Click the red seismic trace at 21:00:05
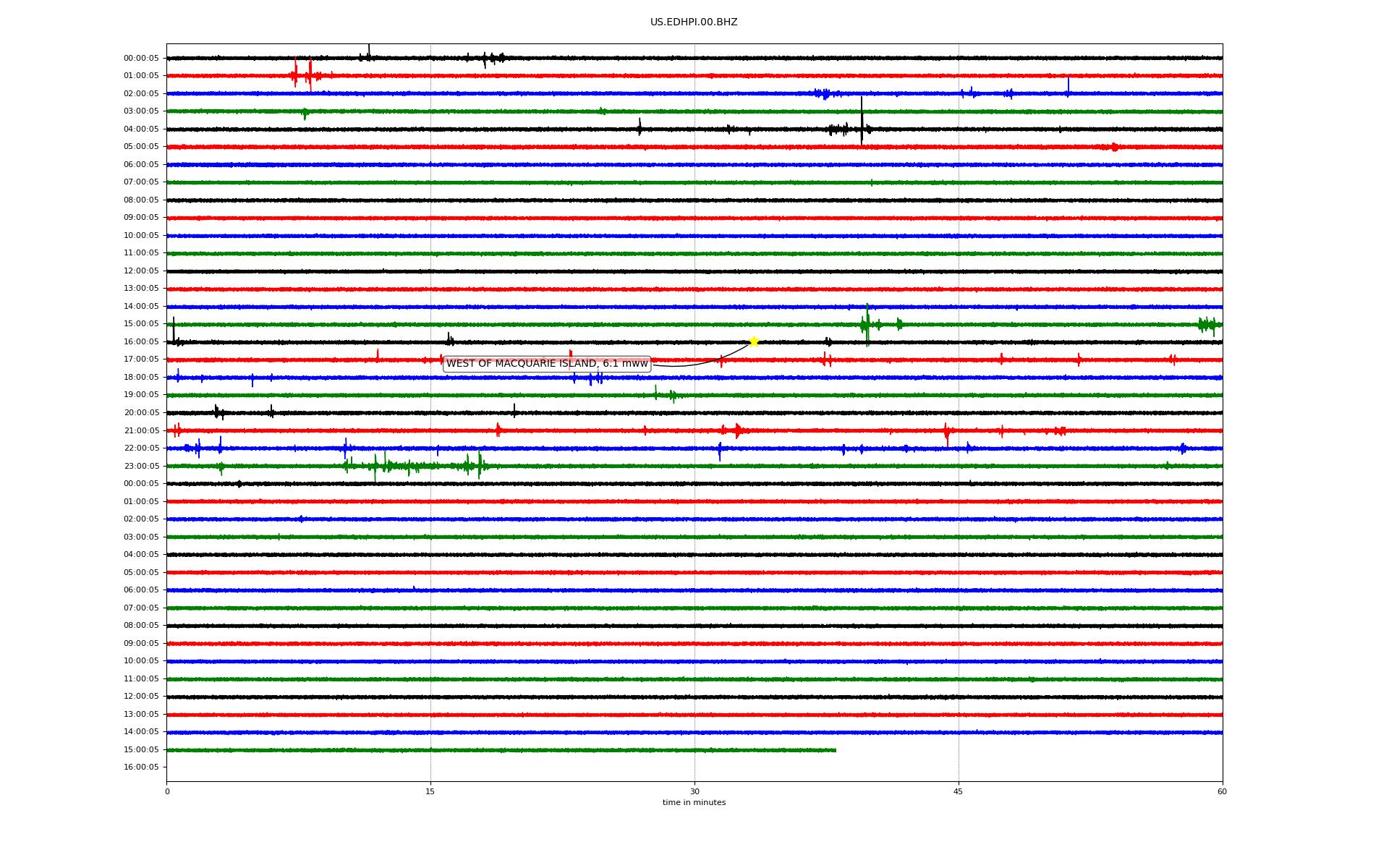The height and width of the screenshot is (868, 1389). point(694,430)
